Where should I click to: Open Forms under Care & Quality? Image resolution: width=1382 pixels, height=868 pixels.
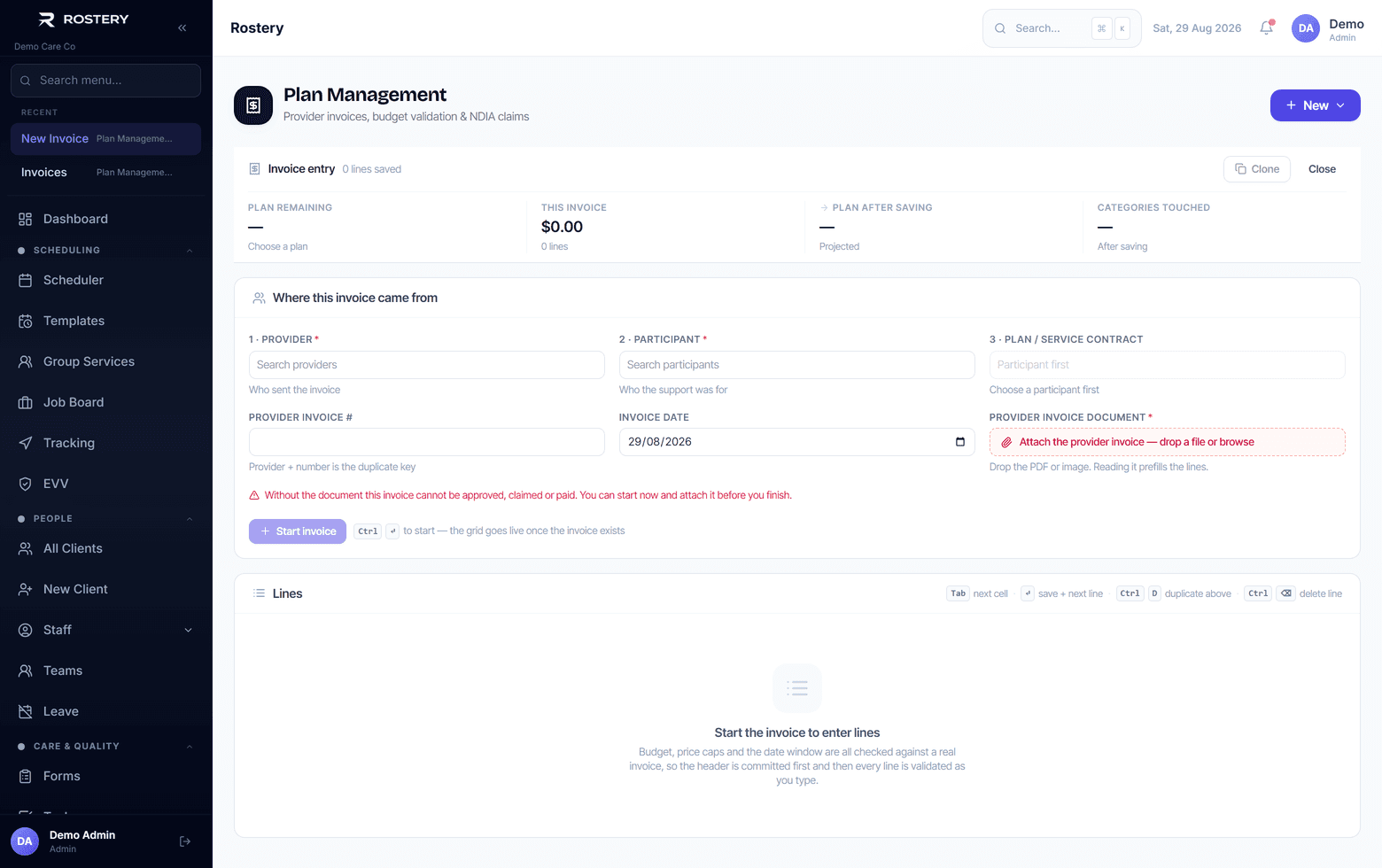[x=106, y=776]
